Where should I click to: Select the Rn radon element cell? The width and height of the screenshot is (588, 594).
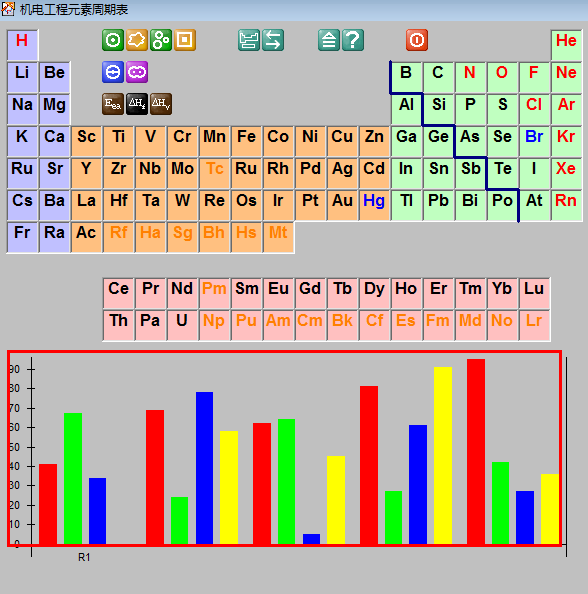tap(566, 205)
